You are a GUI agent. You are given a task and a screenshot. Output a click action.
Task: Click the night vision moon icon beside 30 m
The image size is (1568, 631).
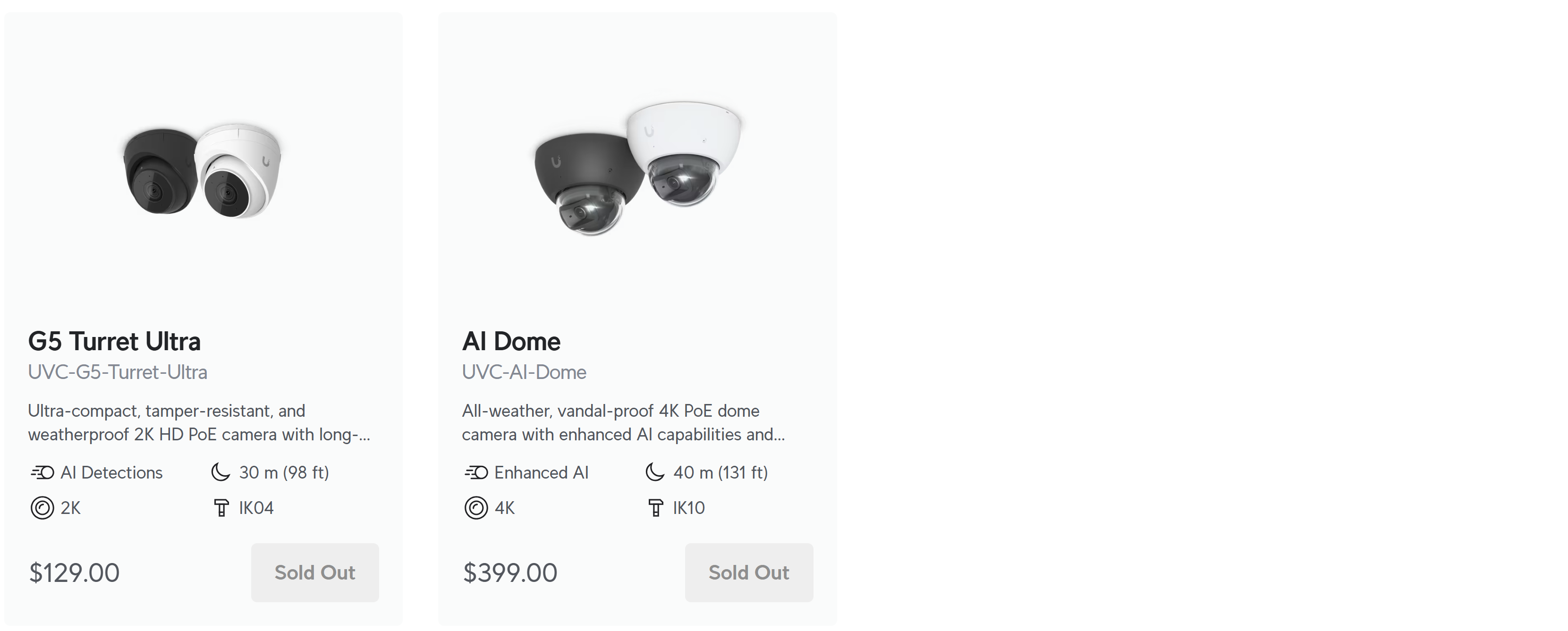pyautogui.click(x=220, y=472)
